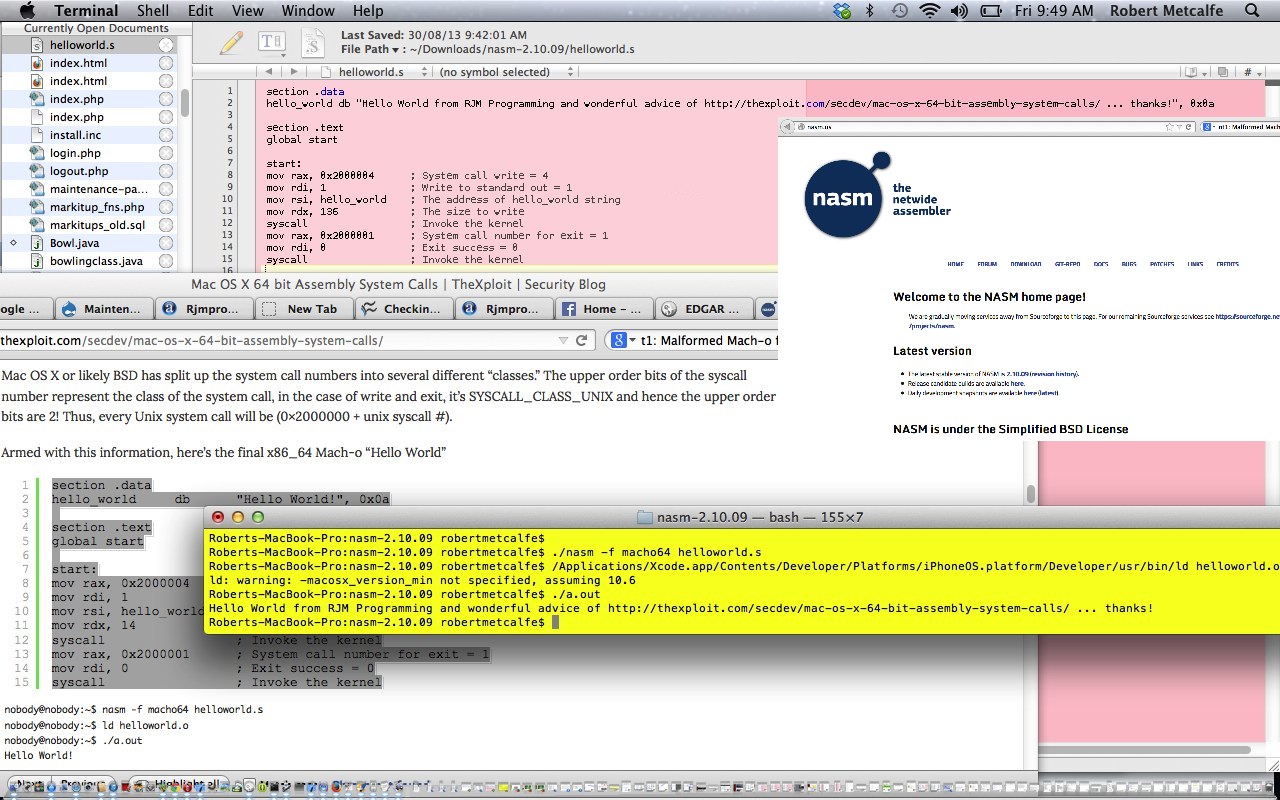Open the book icon dropdown at editor top-right
Viewport: 1280px width, 800px height.
click(1192, 72)
